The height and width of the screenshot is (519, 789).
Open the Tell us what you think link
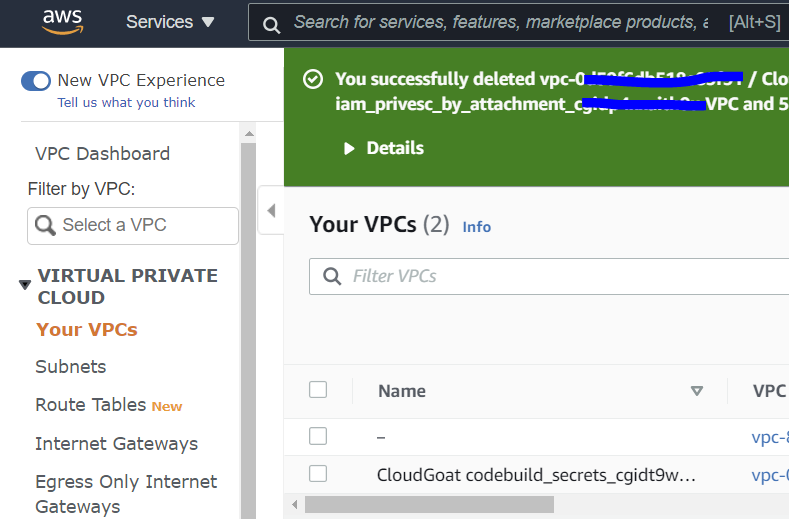(126, 103)
